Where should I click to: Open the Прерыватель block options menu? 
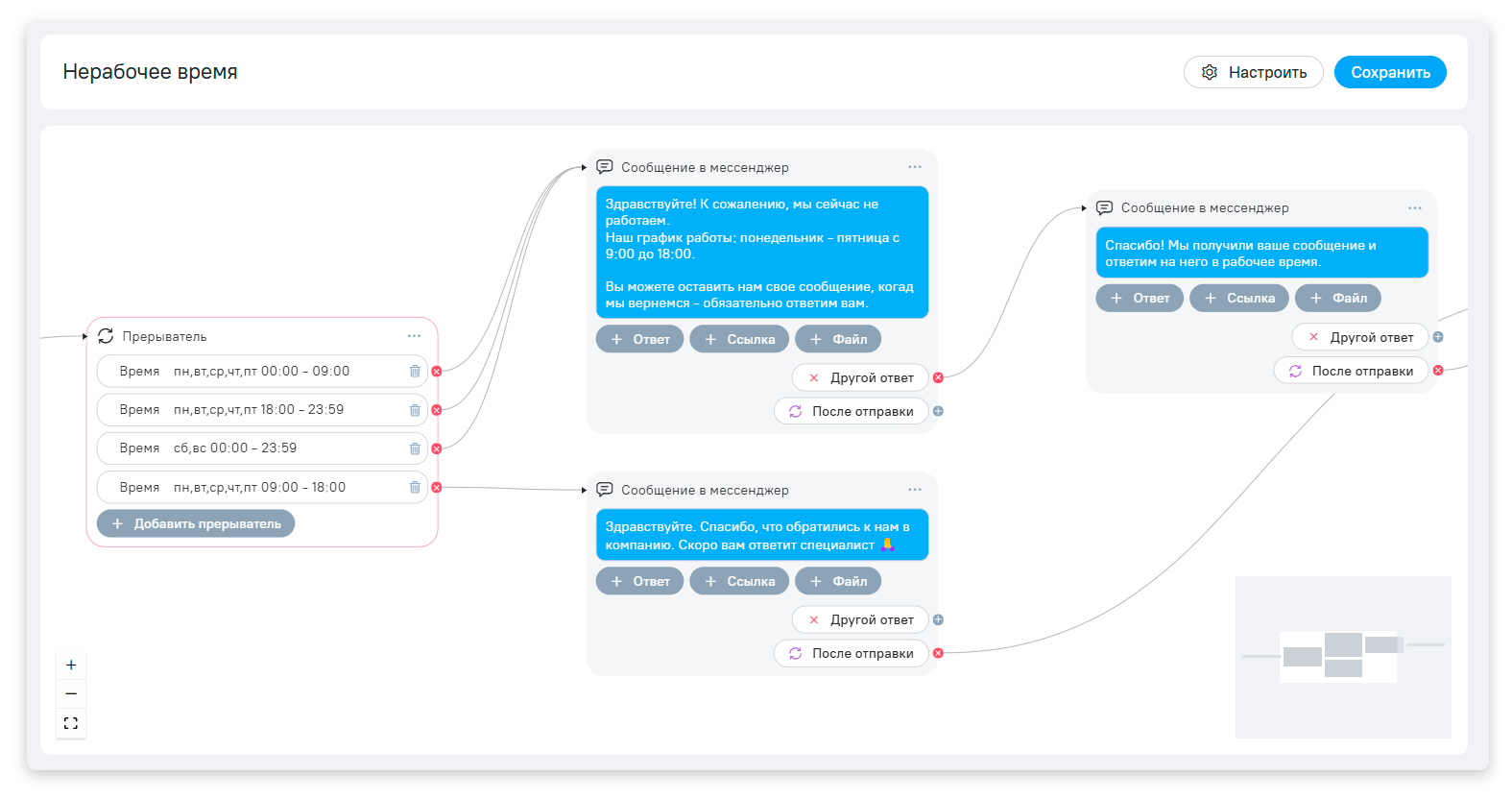414,336
